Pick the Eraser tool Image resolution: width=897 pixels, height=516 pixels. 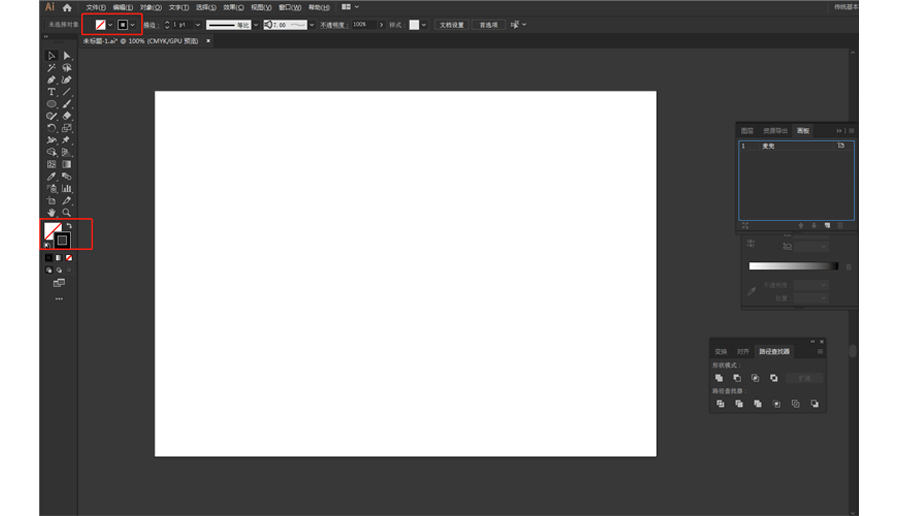click(x=67, y=116)
